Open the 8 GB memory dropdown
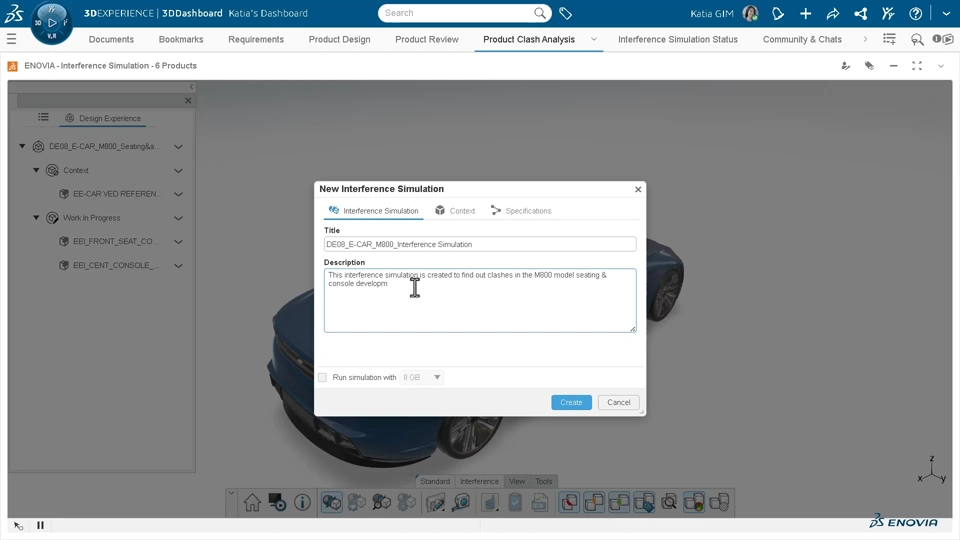The image size is (960, 540). click(421, 377)
